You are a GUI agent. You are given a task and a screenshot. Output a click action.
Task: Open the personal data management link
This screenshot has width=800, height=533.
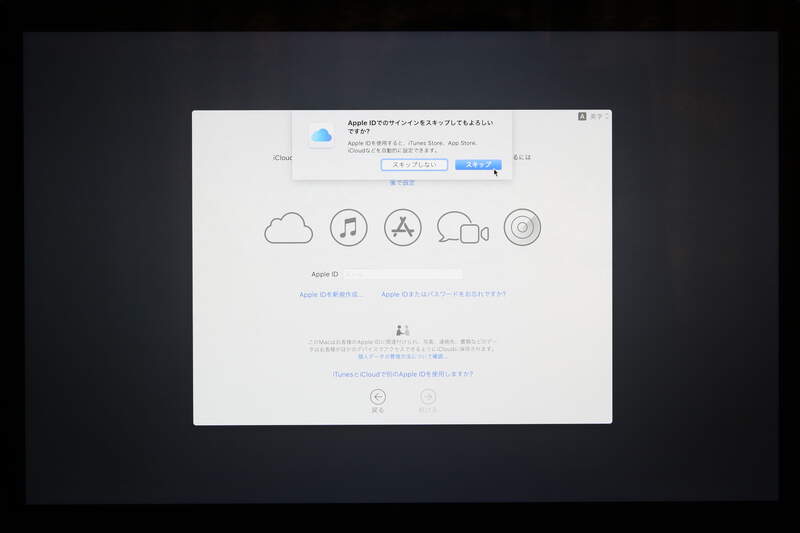(403, 357)
